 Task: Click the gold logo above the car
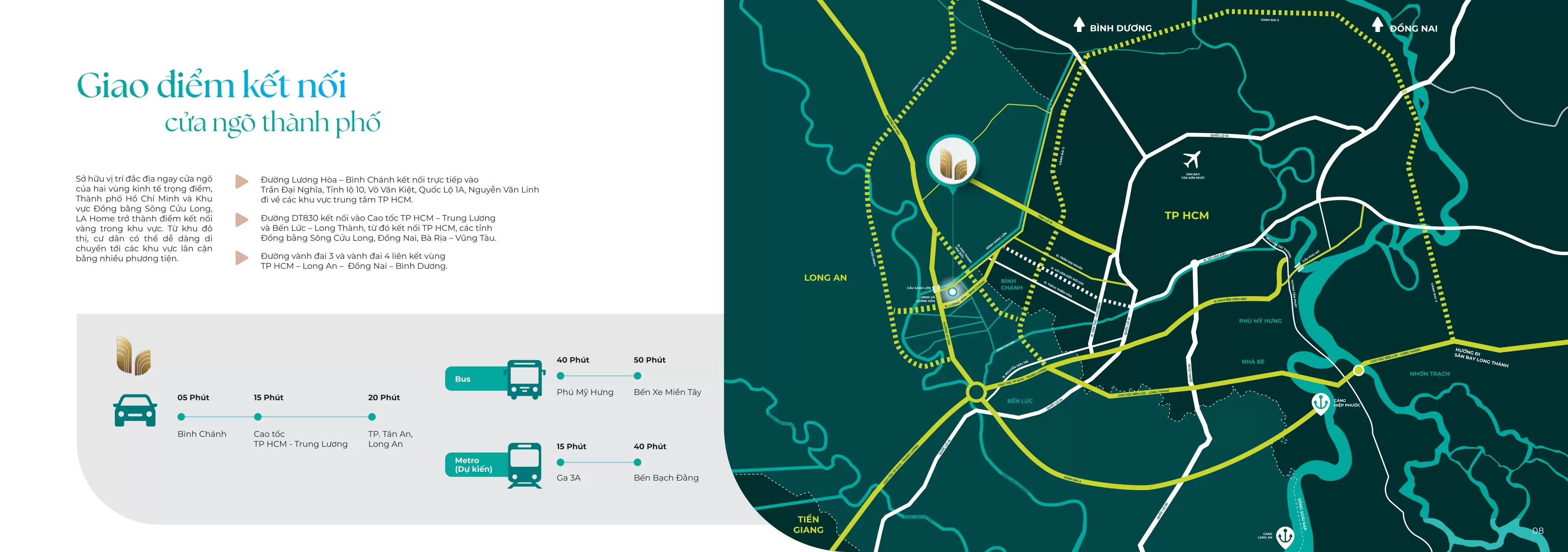(133, 355)
